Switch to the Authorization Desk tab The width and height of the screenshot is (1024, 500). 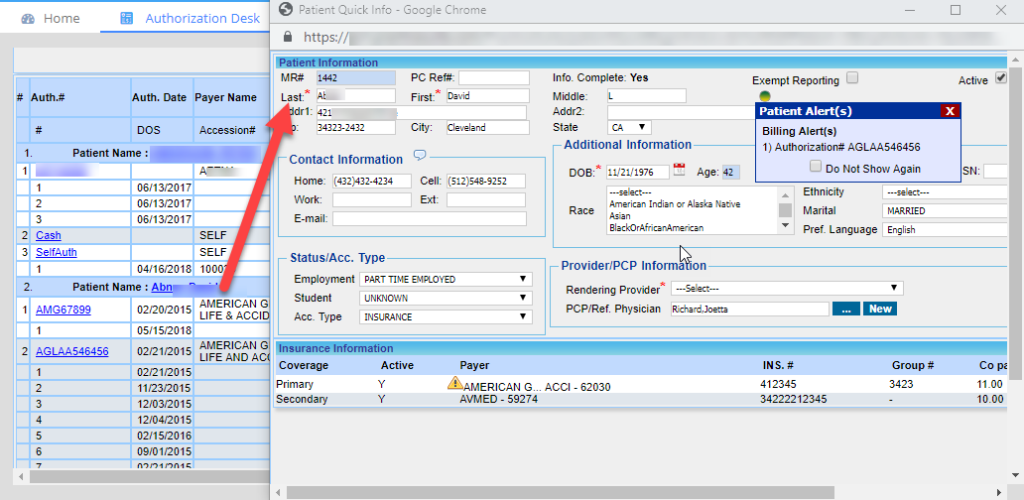tap(190, 18)
